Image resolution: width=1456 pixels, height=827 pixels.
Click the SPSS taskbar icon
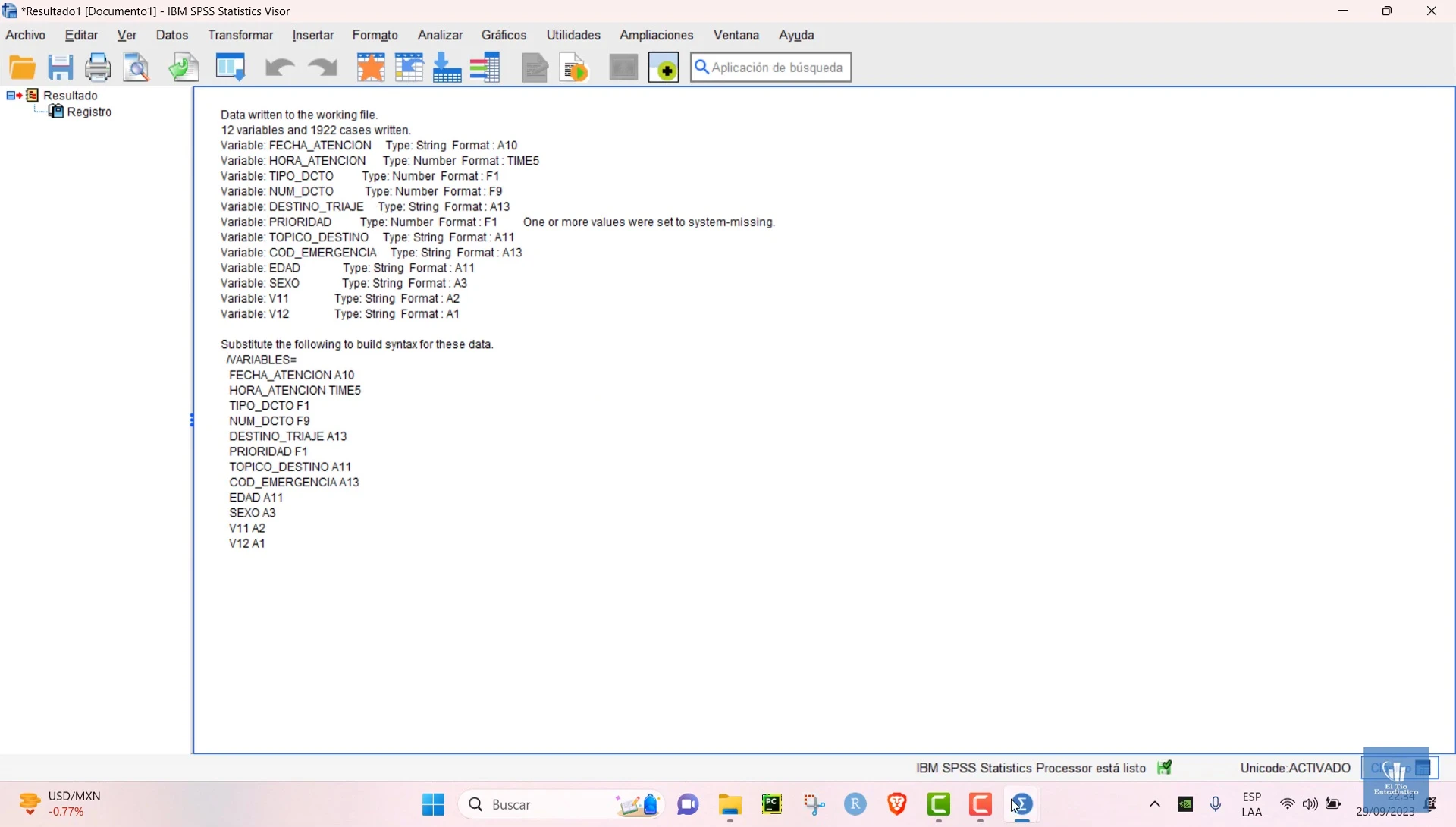coord(1022,805)
